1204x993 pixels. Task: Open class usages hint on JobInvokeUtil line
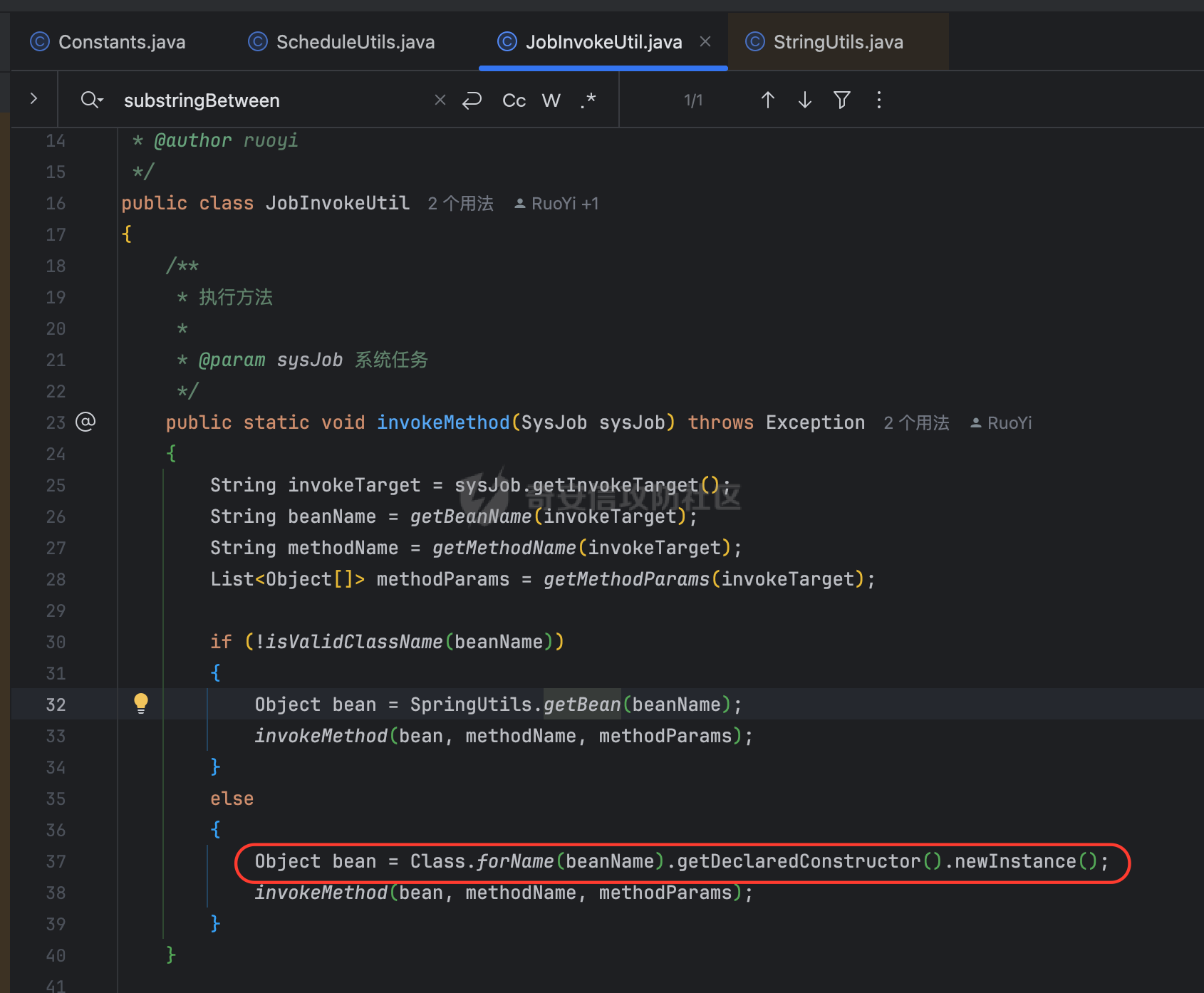click(x=460, y=204)
